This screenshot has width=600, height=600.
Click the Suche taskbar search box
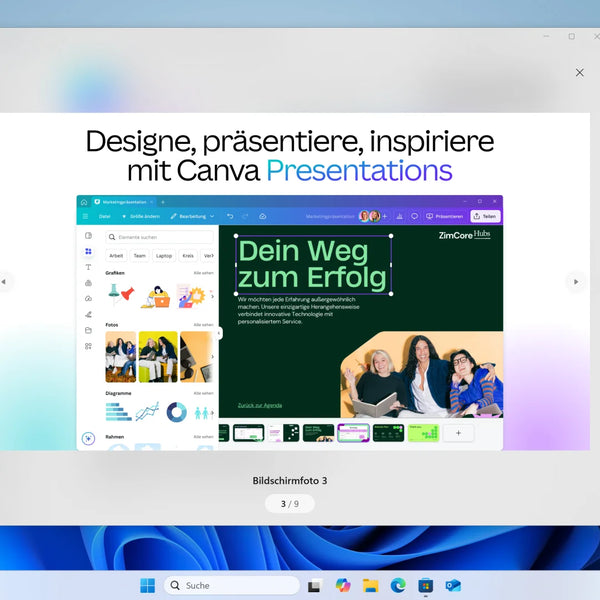232,585
